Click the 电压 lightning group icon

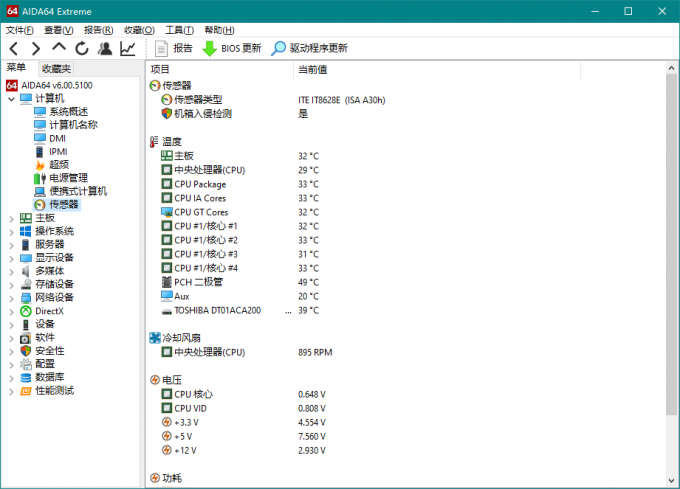point(155,380)
